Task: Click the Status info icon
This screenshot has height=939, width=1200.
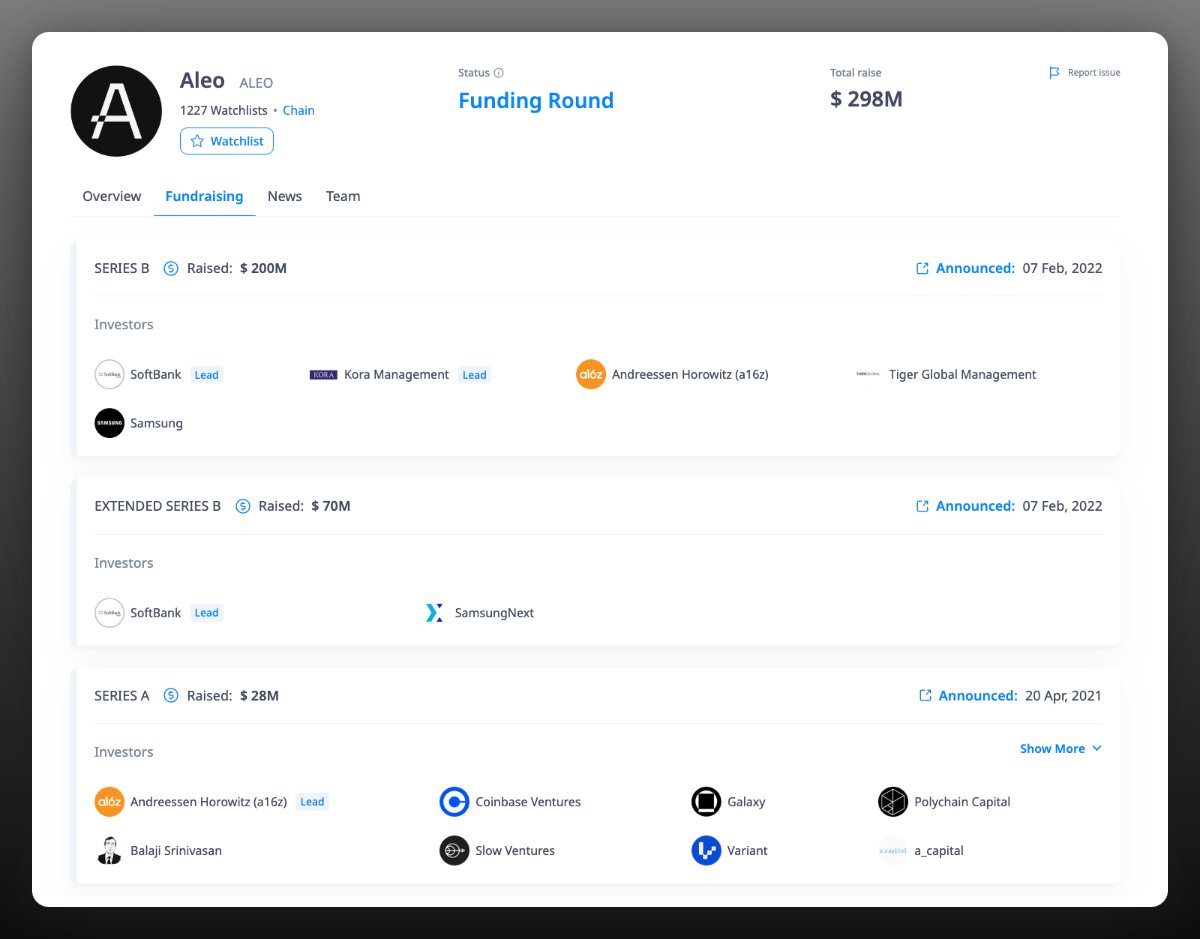Action: 499,73
